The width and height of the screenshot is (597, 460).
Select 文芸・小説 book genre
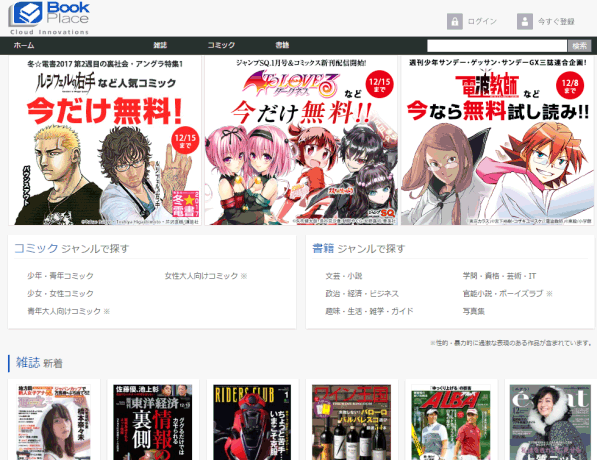pos(344,276)
